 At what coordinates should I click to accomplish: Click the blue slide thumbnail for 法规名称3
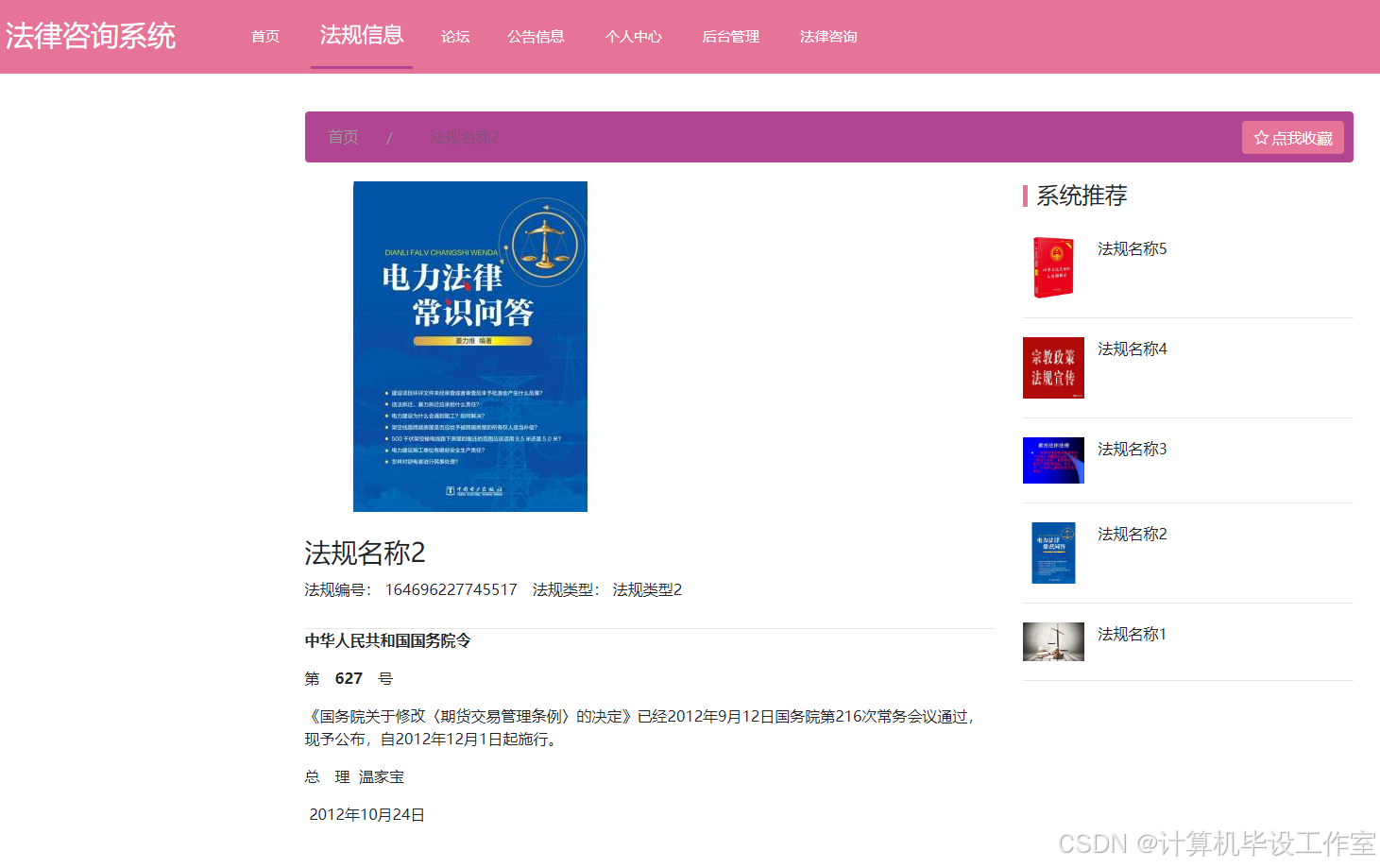[x=1053, y=460]
